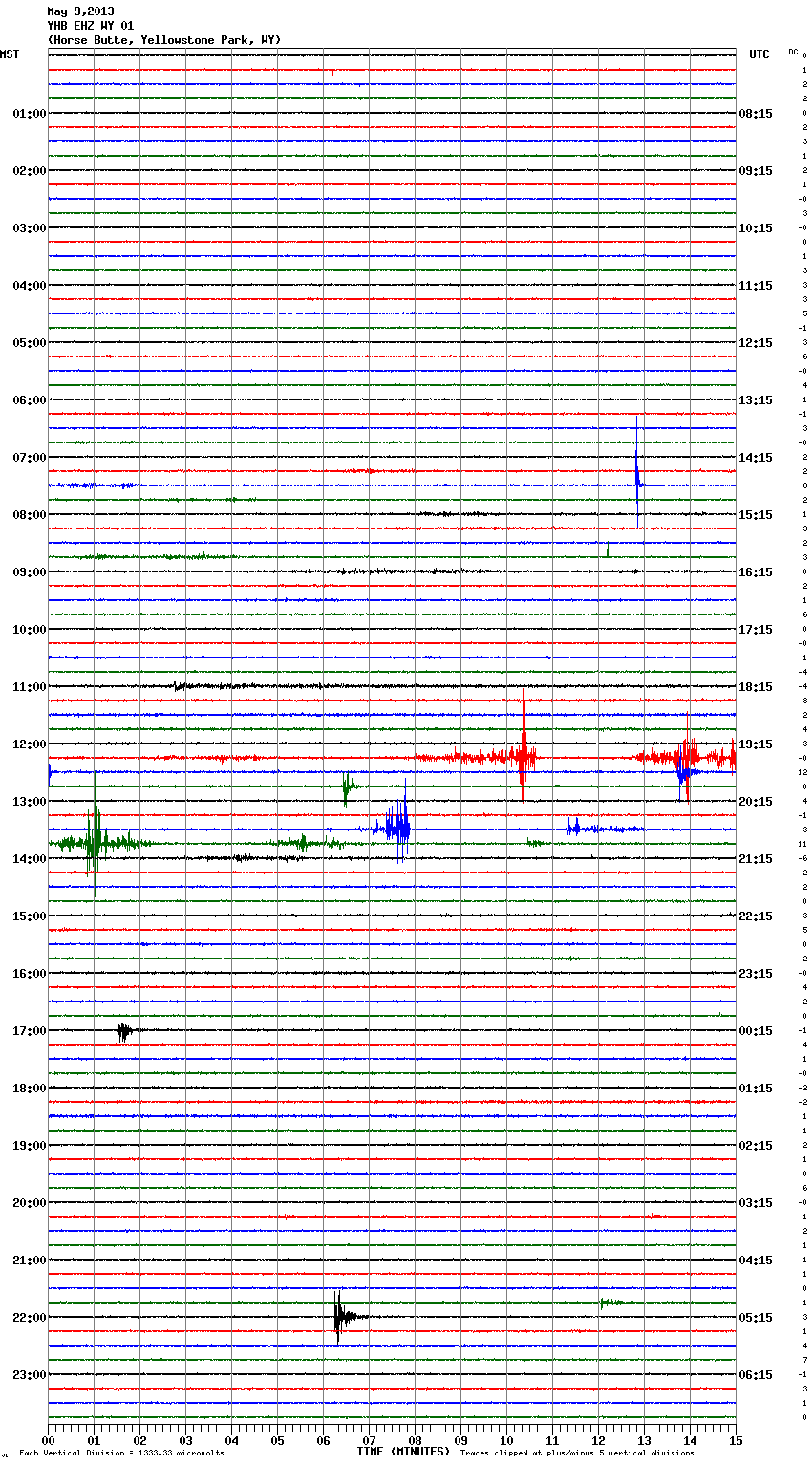
Task: Select the 06:00 MST time label
Action: [x=30, y=400]
